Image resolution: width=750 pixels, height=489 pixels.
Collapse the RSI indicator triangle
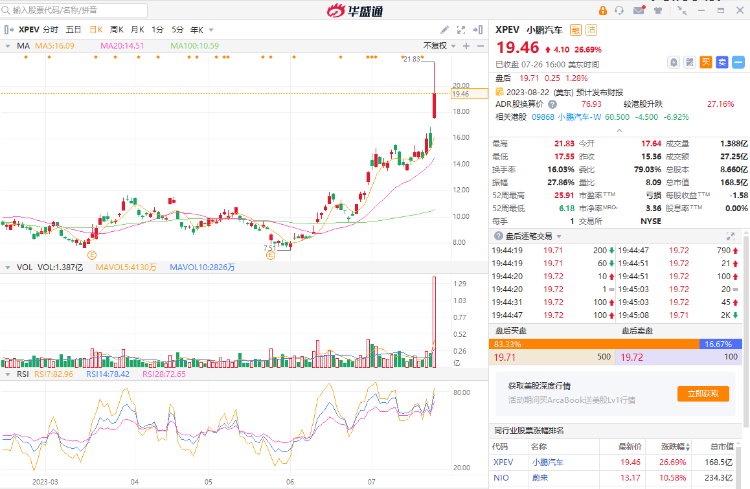8,374
